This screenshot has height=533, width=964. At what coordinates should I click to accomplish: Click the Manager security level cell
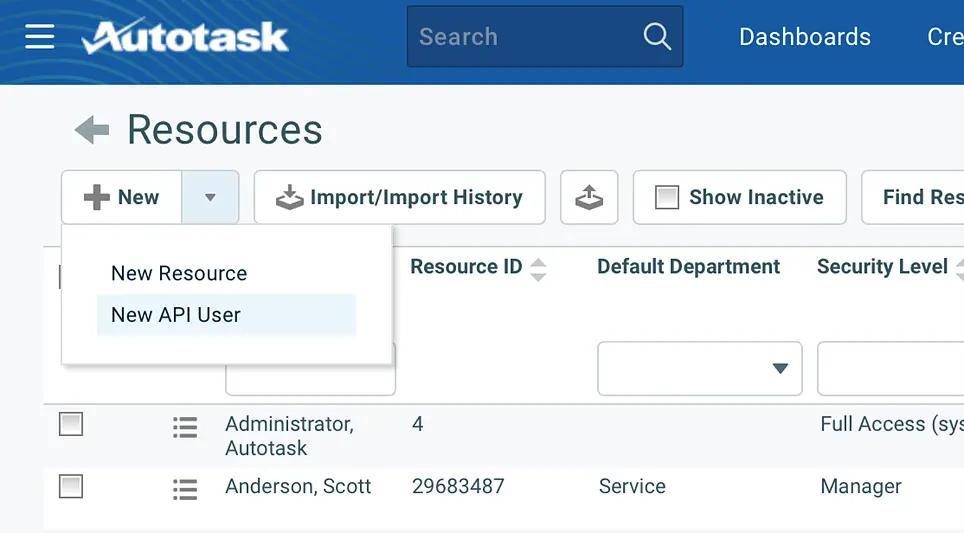(861, 486)
